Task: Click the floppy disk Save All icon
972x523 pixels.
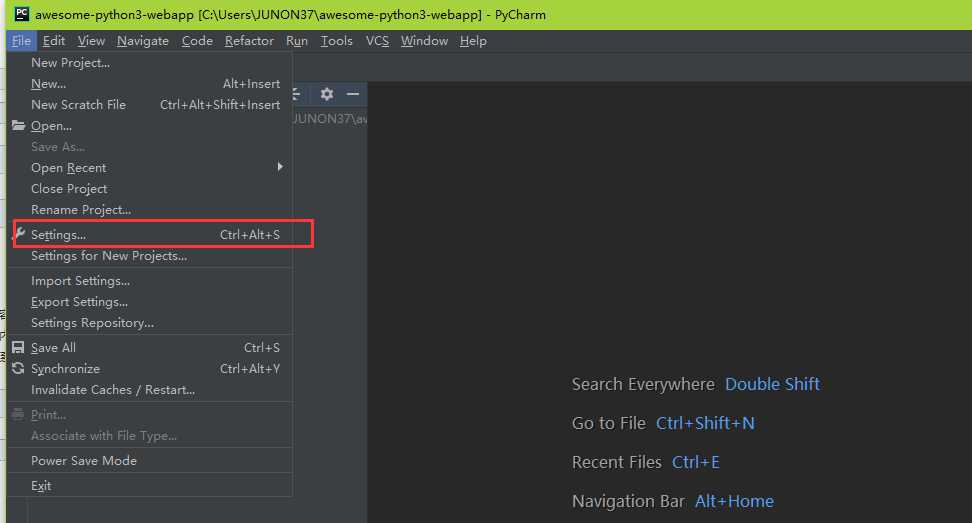Action: point(19,348)
